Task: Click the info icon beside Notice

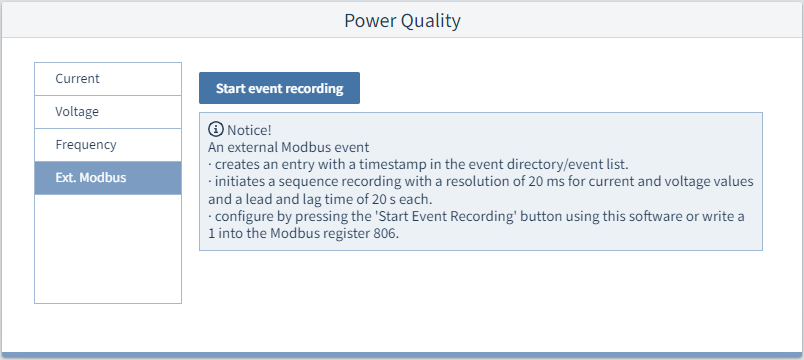Action: (216, 129)
